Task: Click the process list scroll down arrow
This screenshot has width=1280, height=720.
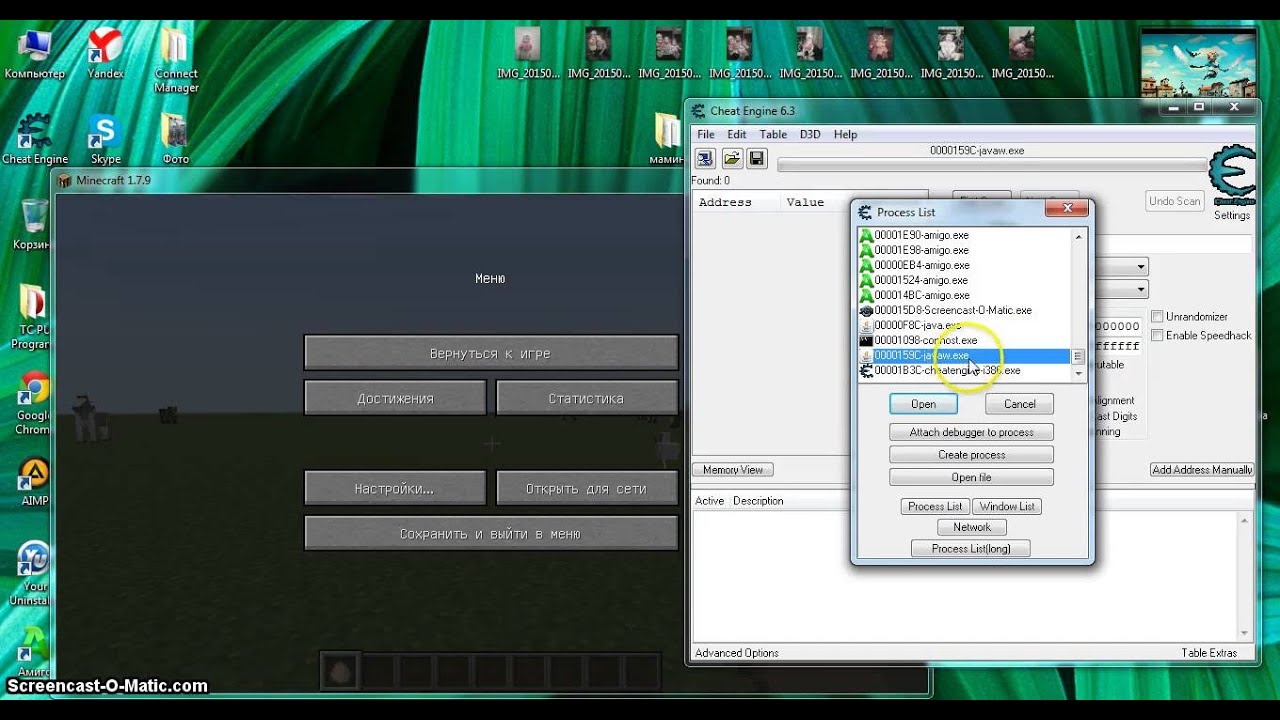Action: click(x=1078, y=372)
